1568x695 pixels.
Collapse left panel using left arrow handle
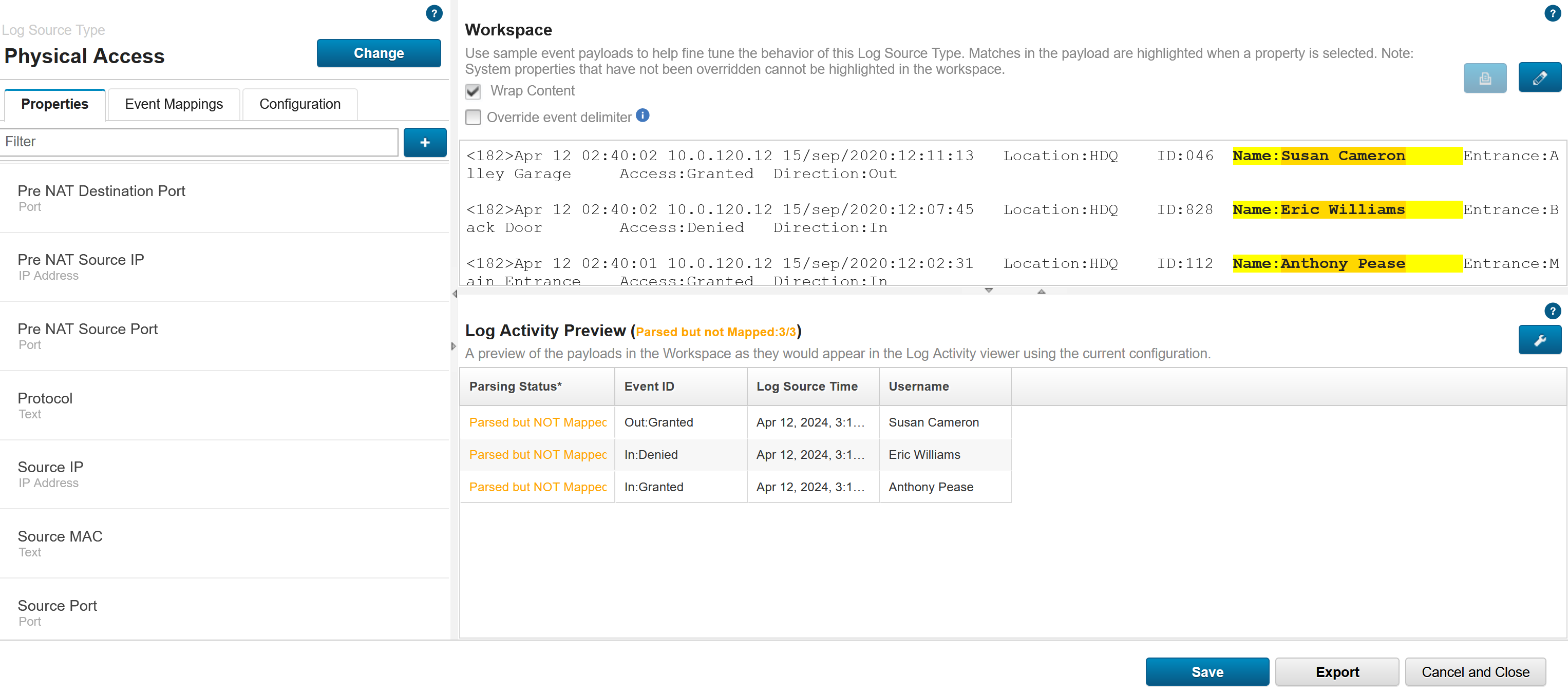(x=455, y=294)
